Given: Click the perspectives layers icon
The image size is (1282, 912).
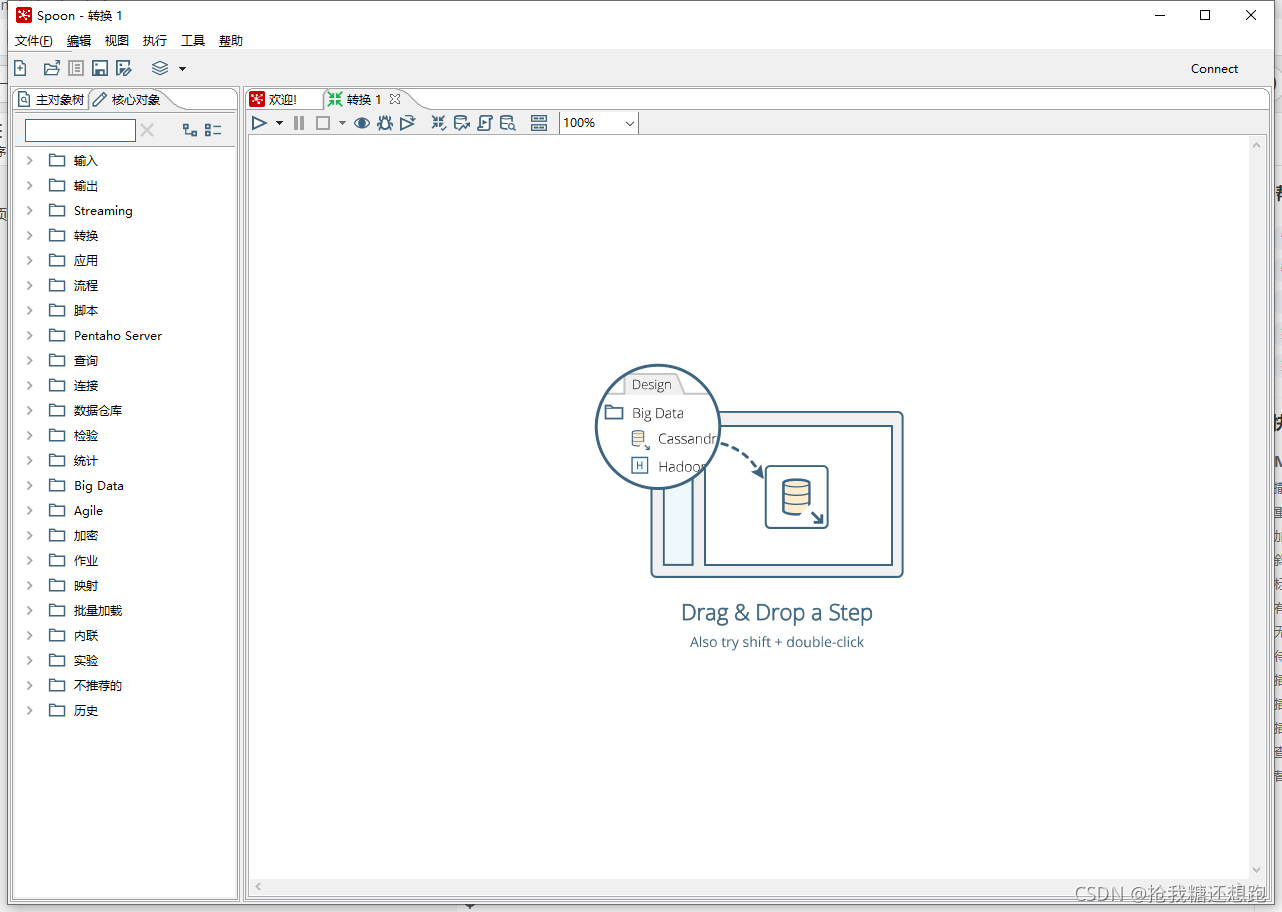Looking at the screenshot, I should pos(160,68).
